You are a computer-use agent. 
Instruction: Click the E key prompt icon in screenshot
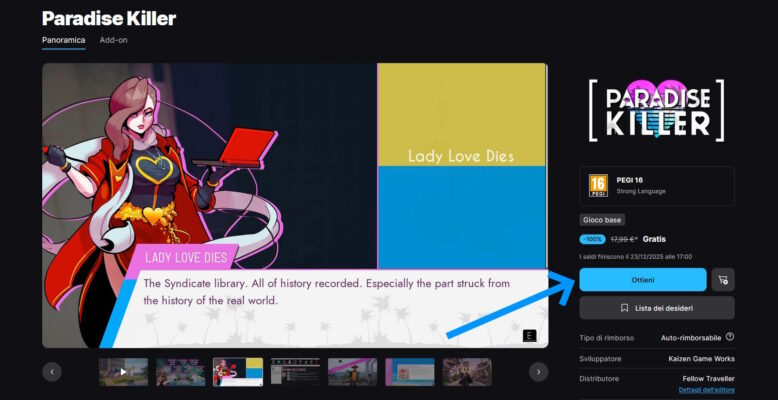pyautogui.click(x=529, y=335)
